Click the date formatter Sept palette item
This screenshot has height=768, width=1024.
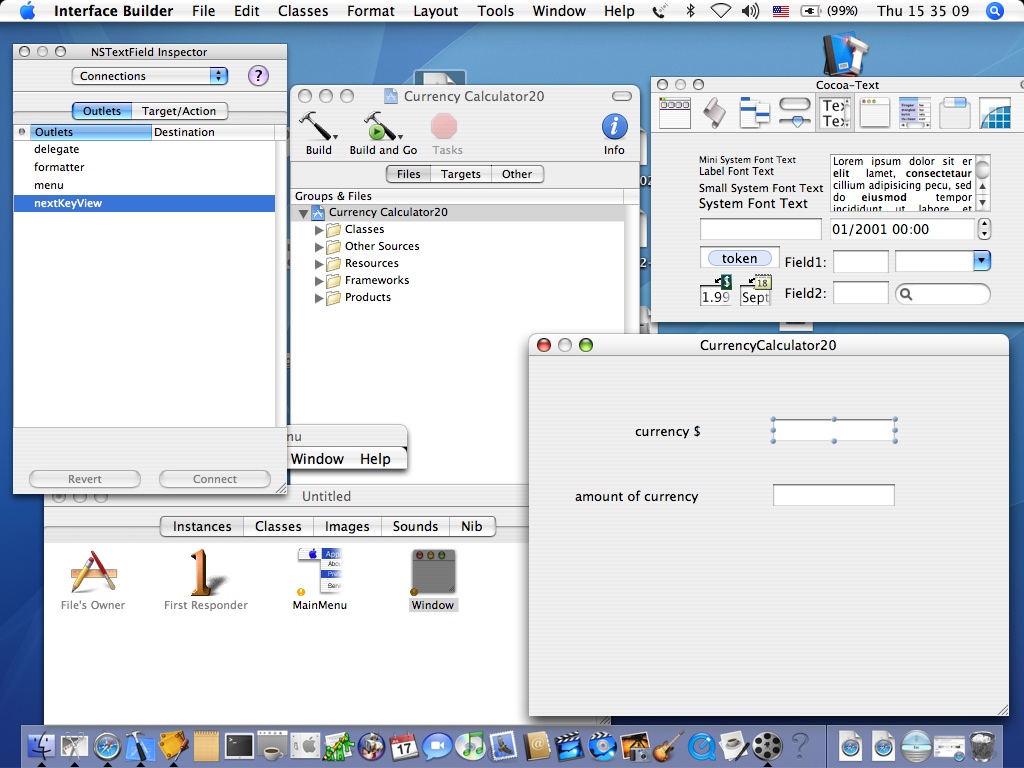point(756,290)
